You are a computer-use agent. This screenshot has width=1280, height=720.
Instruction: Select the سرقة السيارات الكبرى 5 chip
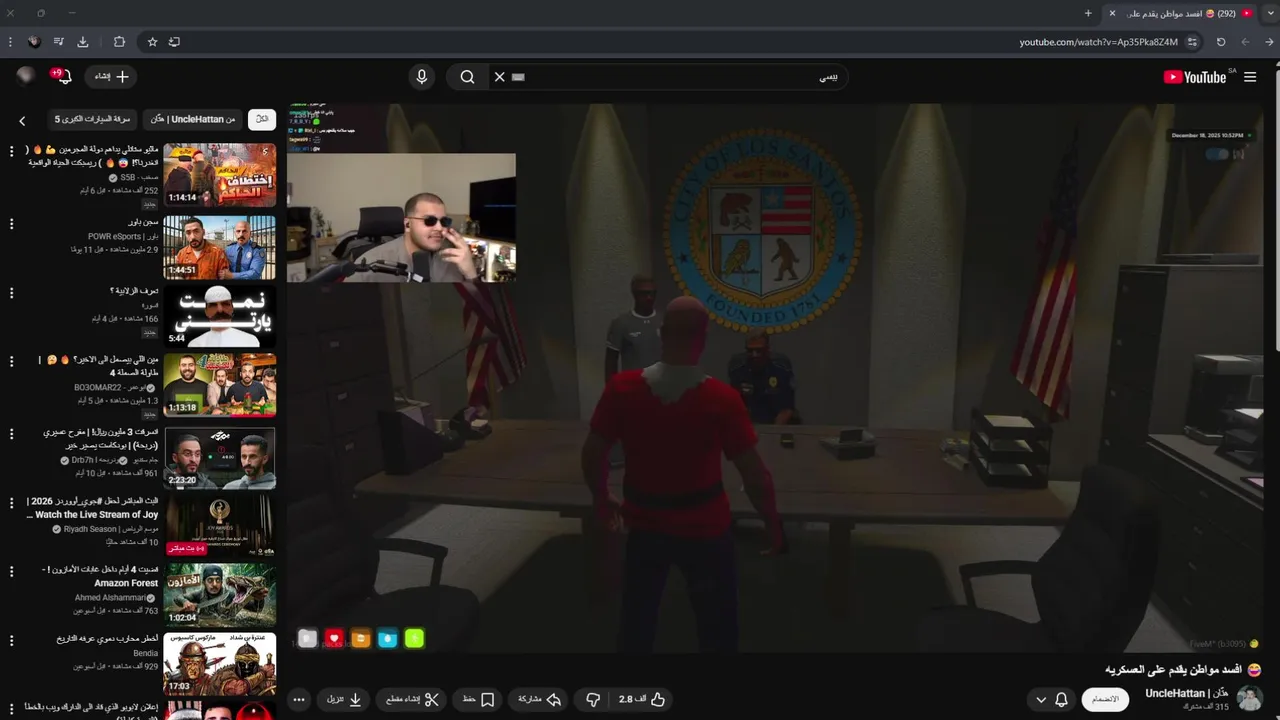tap(92, 119)
